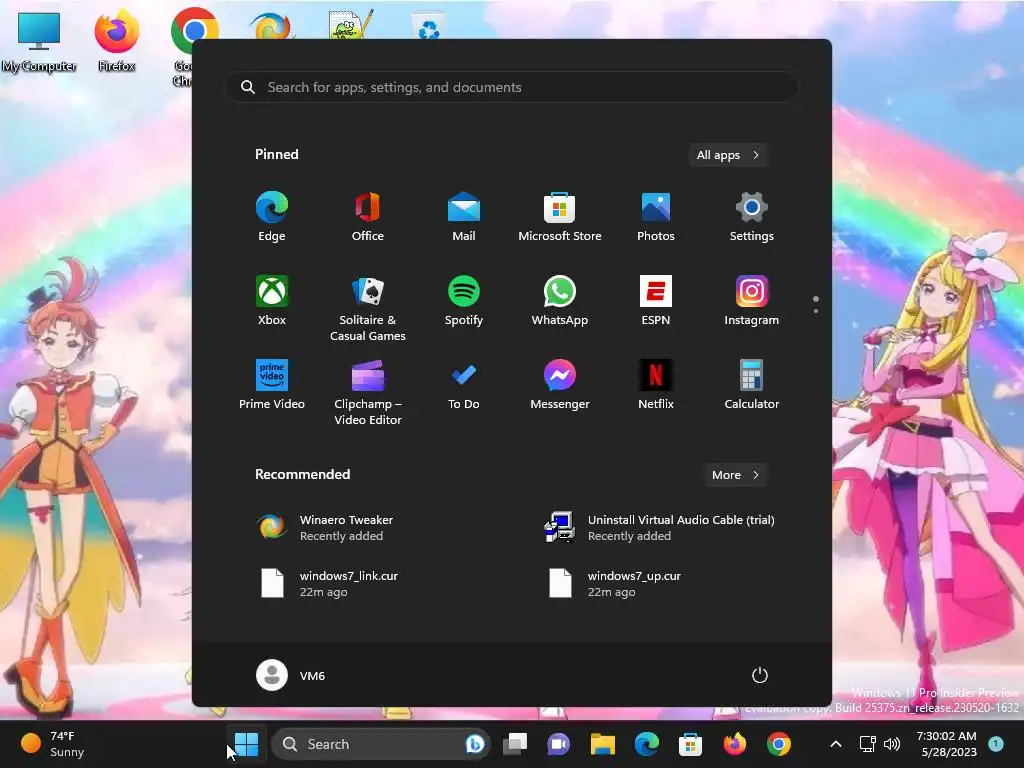Open Firefox from the taskbar
This screenshot has height=768, width=1024.
click(735, 744)
